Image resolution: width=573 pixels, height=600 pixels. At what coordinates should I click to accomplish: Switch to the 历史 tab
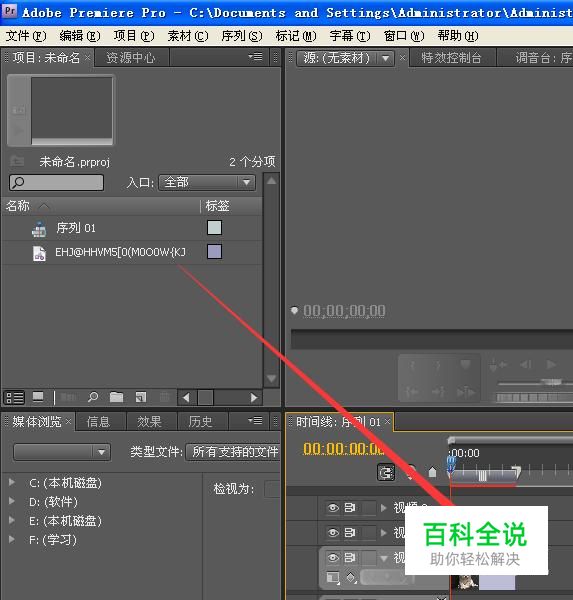click(x=200, y=421)
